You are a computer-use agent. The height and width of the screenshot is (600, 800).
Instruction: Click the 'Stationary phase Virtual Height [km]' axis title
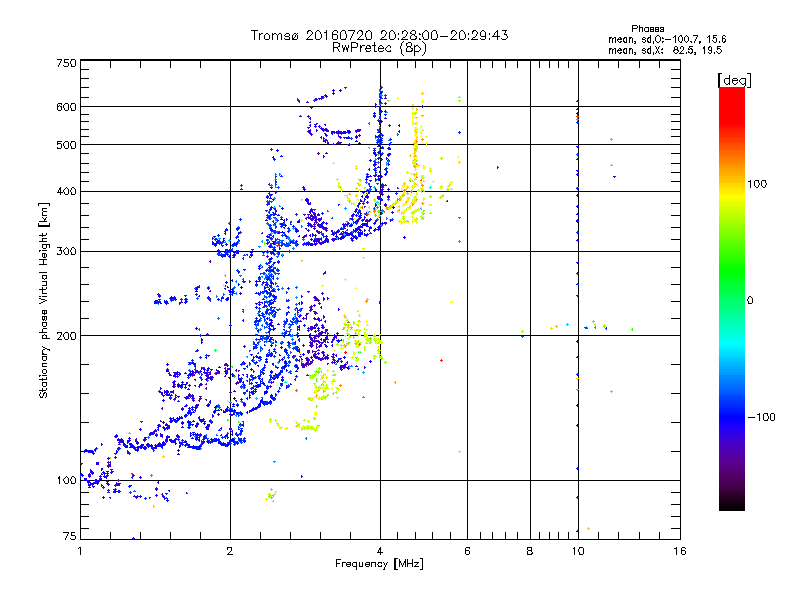[44, 301]
